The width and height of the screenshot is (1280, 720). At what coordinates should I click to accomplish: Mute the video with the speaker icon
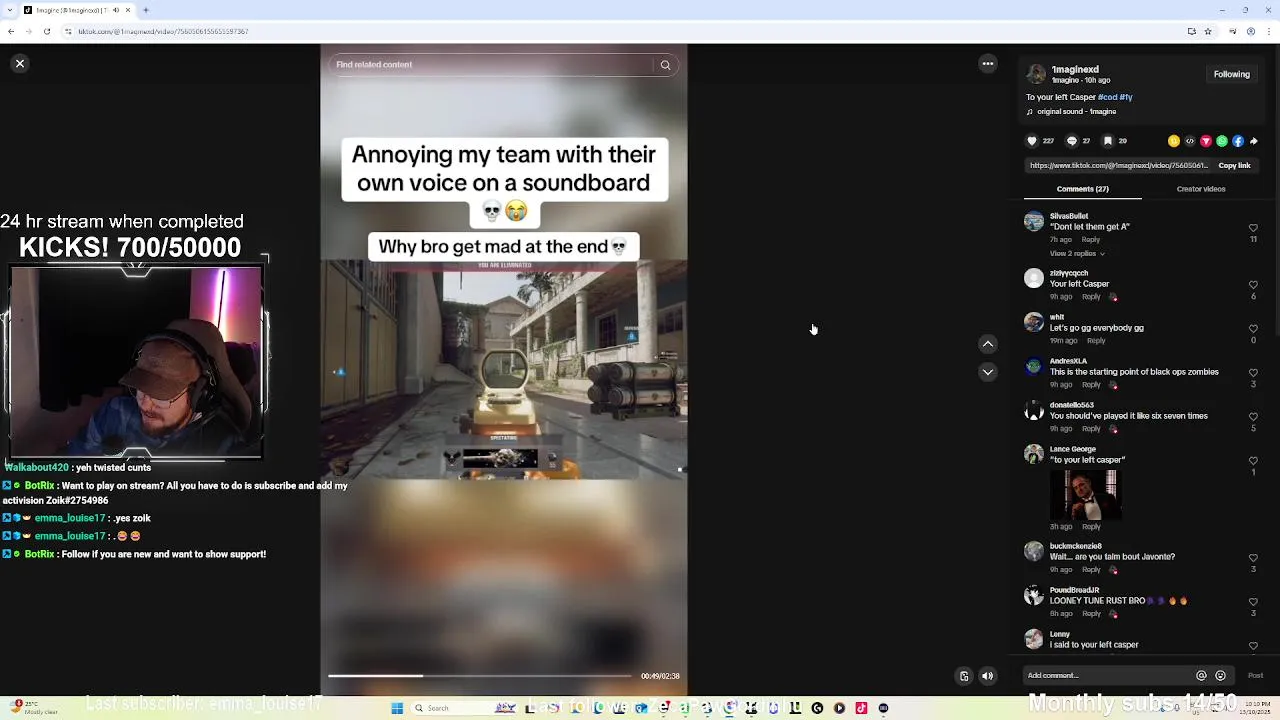(988, 676)
